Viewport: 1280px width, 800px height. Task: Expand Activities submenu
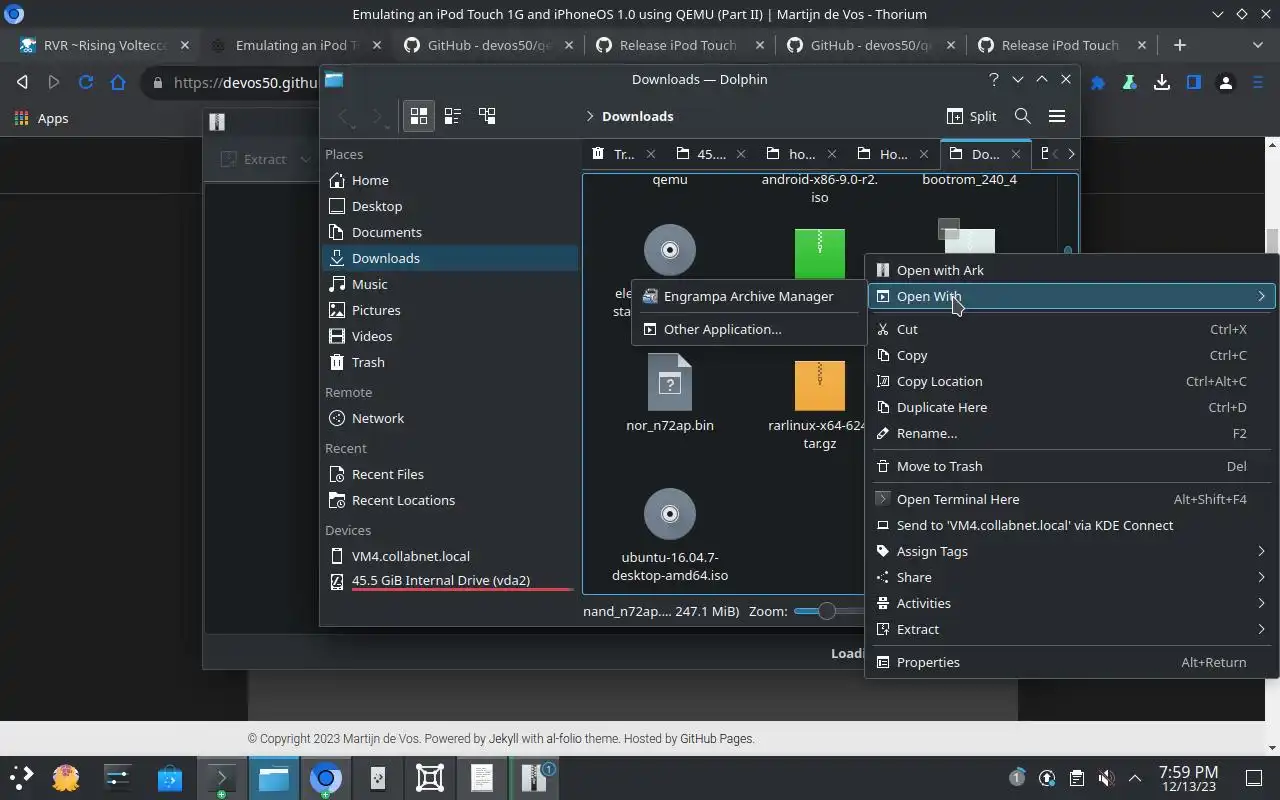click(1071, 603)
